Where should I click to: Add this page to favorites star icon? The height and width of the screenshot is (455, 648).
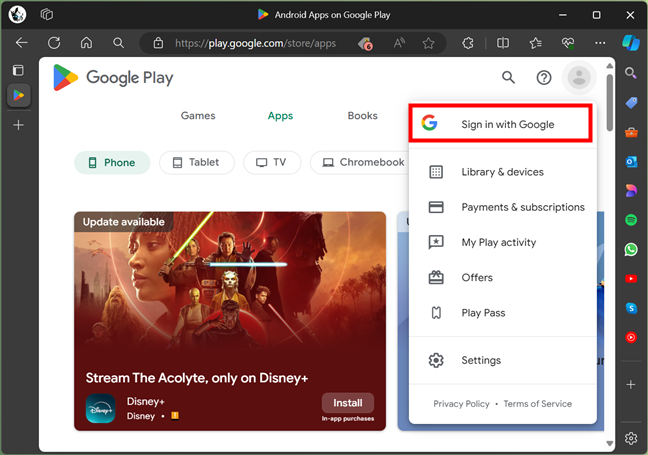point(429,43)
